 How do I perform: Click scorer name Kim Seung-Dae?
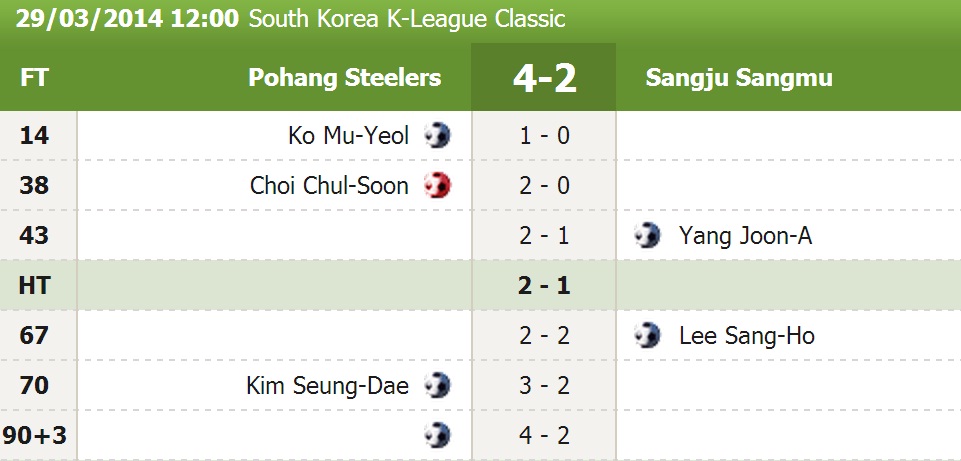[327, 385]
